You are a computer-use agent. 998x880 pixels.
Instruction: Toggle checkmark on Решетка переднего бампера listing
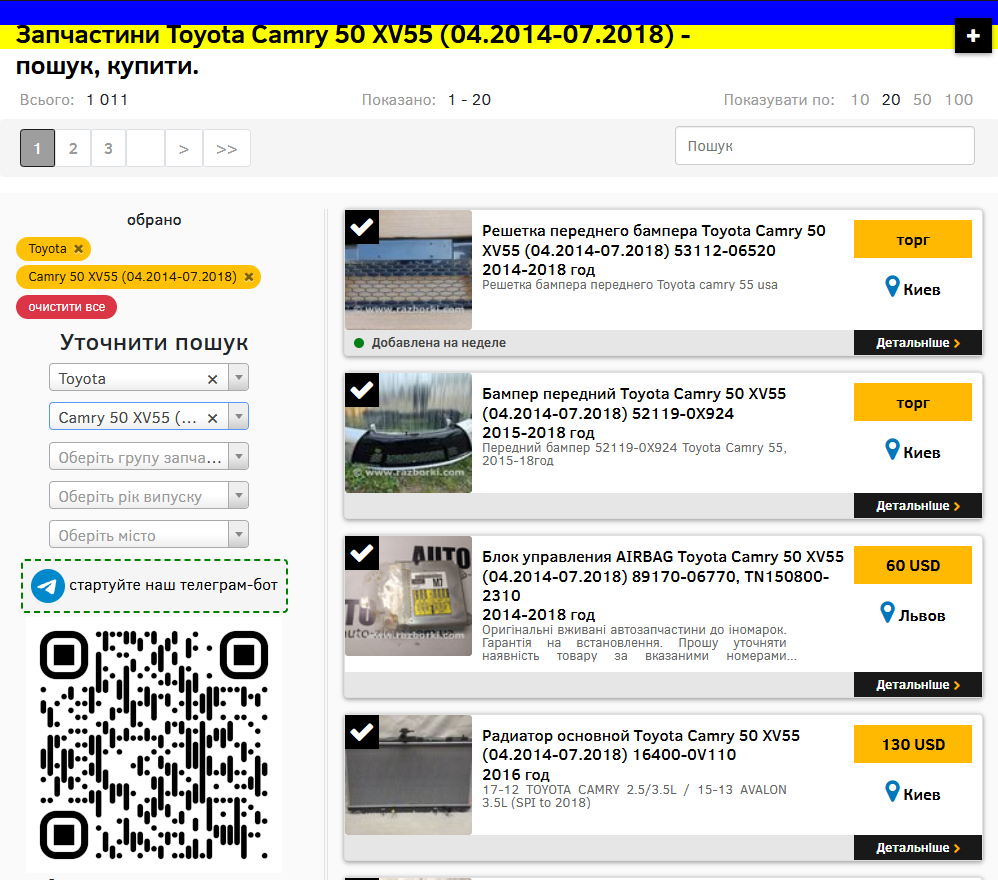pyautogui.click(x=362, y=227)
